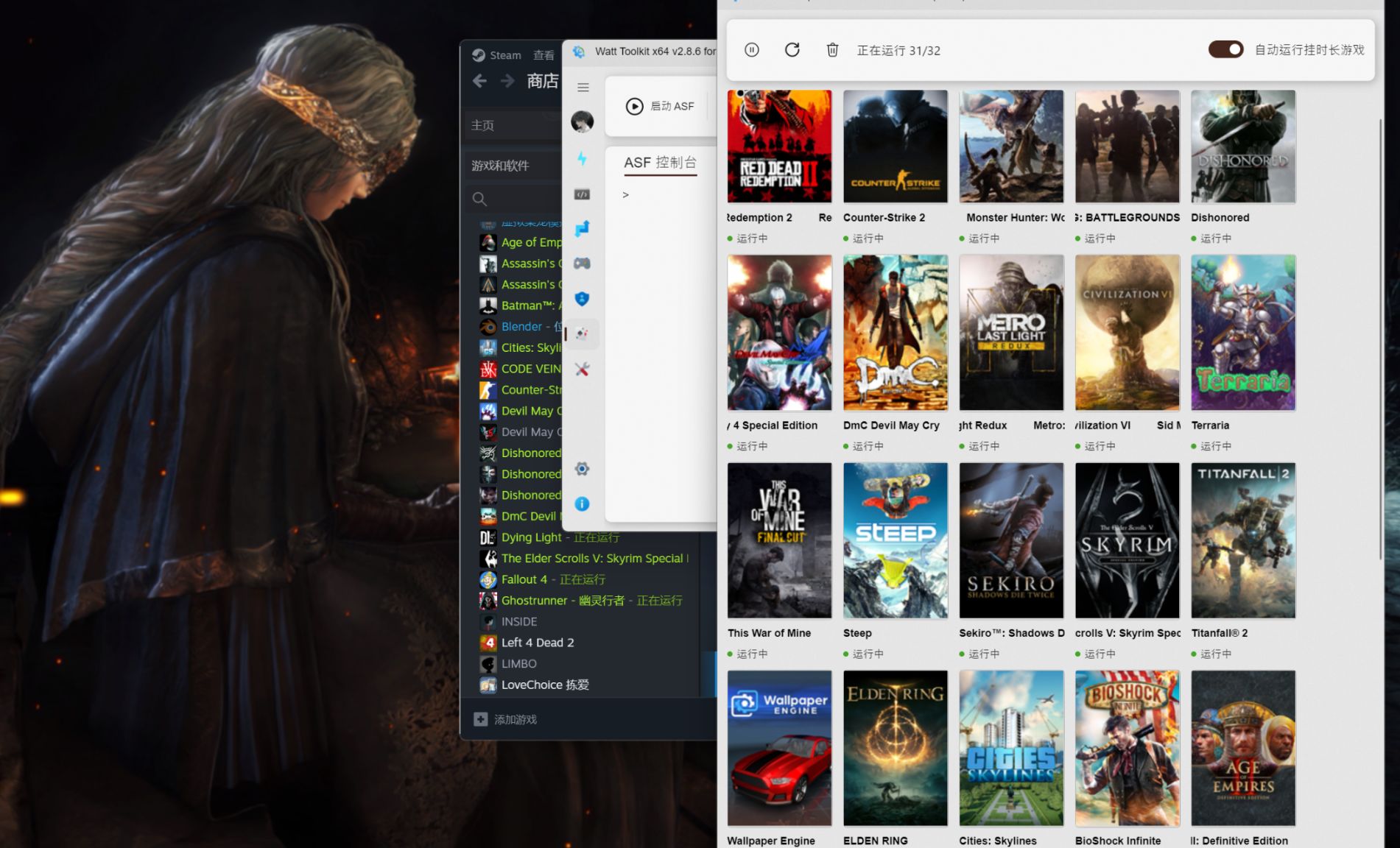Pause all running idle games
This screenshot has height=848, width=1400.
click(x=751, y=50)
